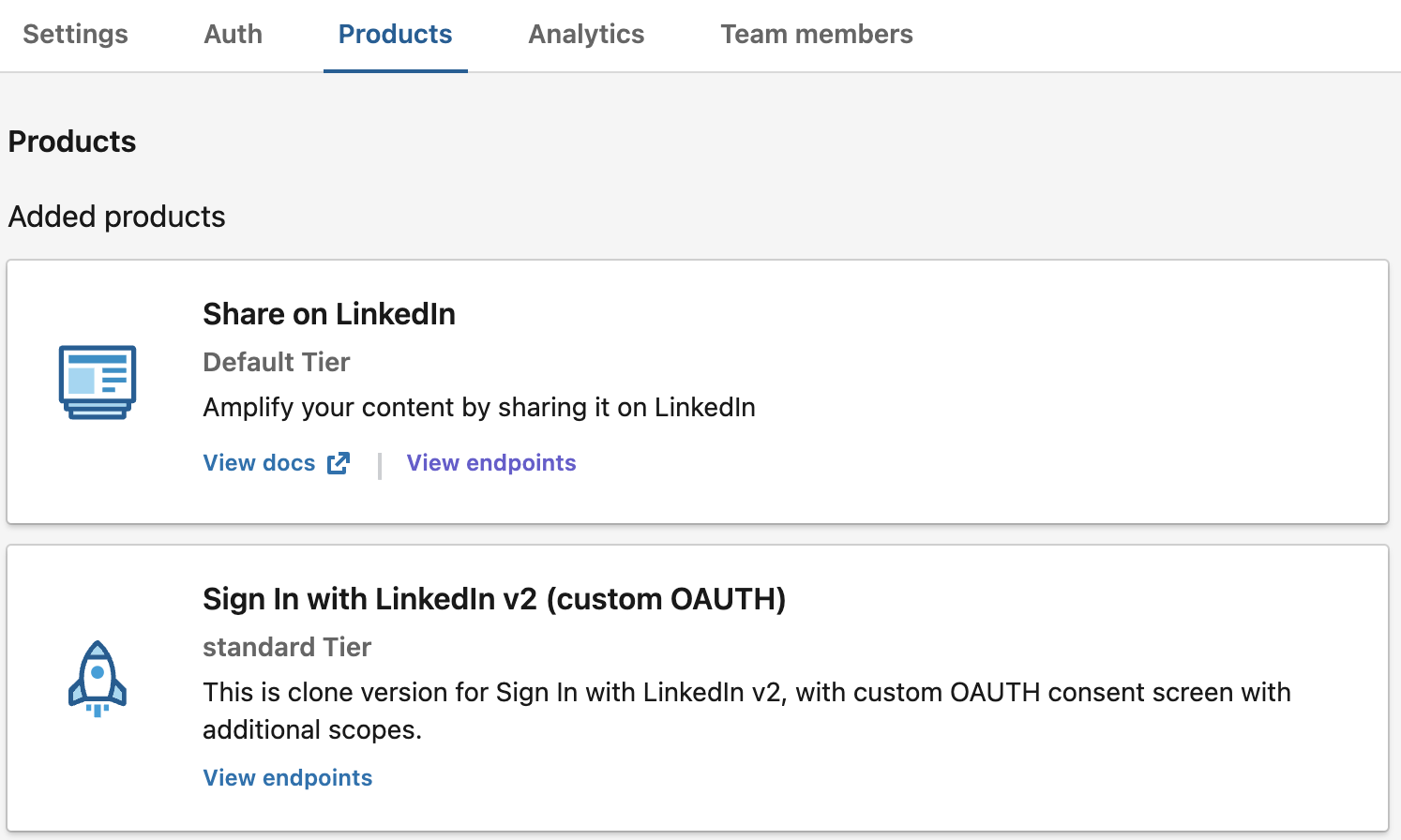The height and width of the screenshot is (840, 1401).
Task: Click the Sign In with LinkedIn v2 title
Action: [x=494, y=599]
